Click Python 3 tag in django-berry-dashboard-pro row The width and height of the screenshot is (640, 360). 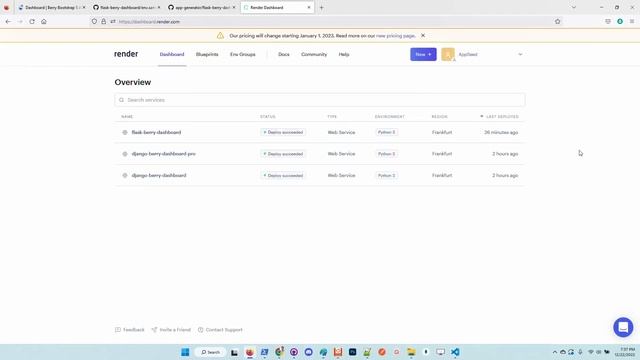pos(387,154)
